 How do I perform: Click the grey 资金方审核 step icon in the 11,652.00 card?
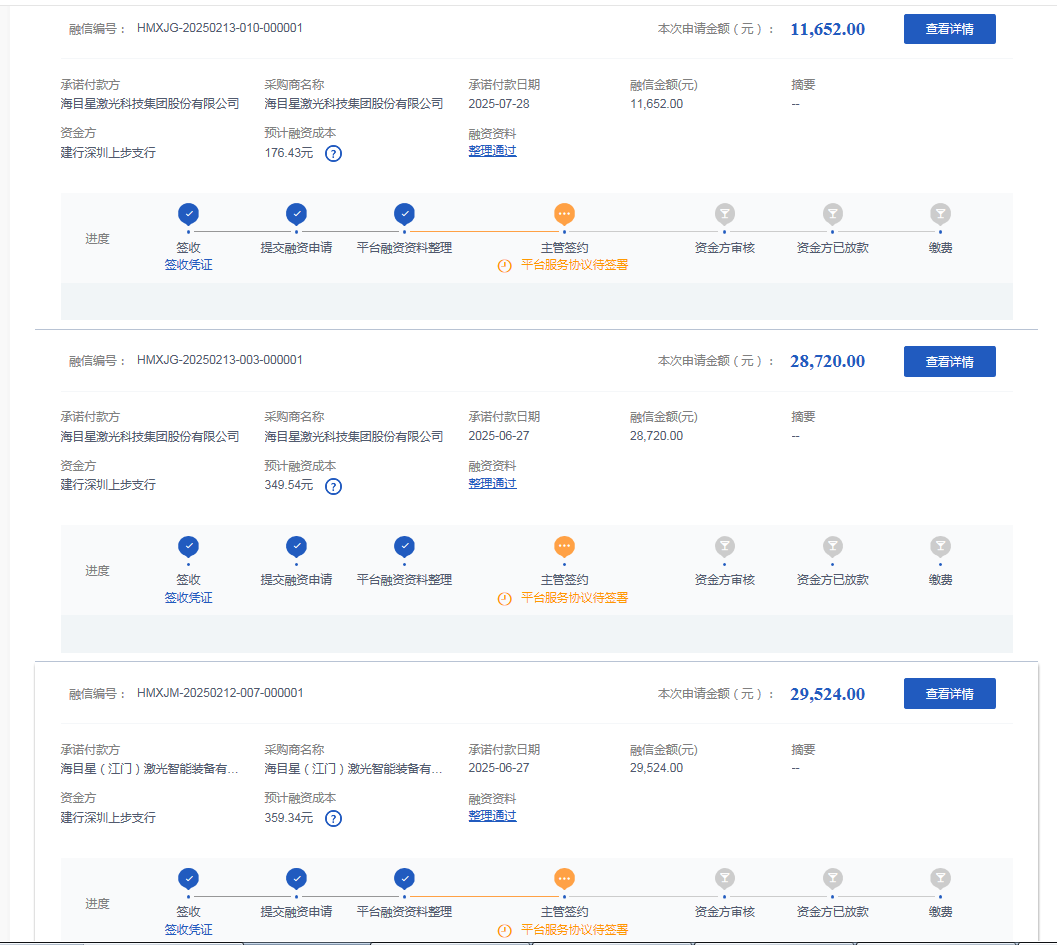(725, 214)
